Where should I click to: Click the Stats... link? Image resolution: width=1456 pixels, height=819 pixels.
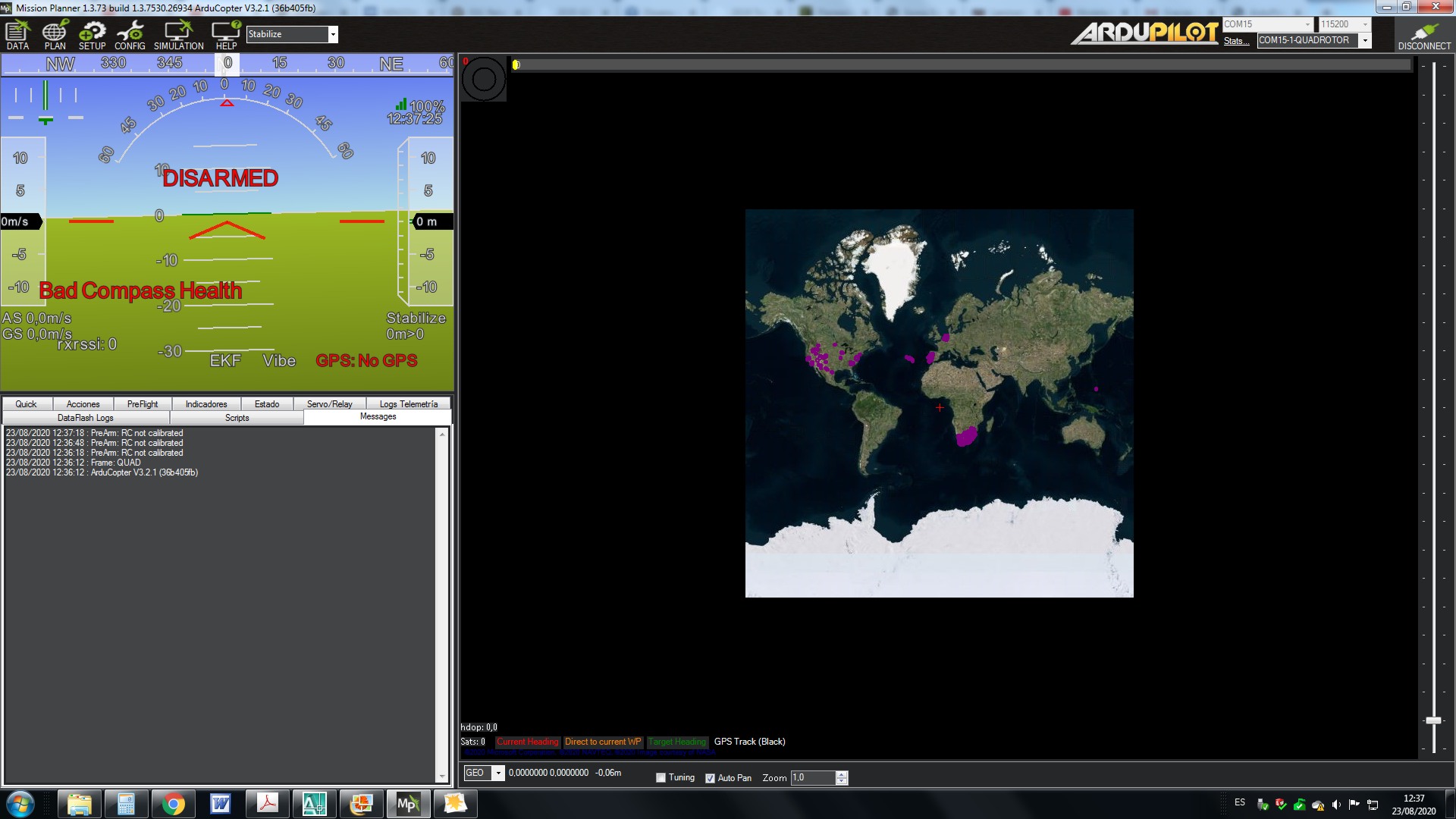pyautogui.click(x=1235, y=41)
